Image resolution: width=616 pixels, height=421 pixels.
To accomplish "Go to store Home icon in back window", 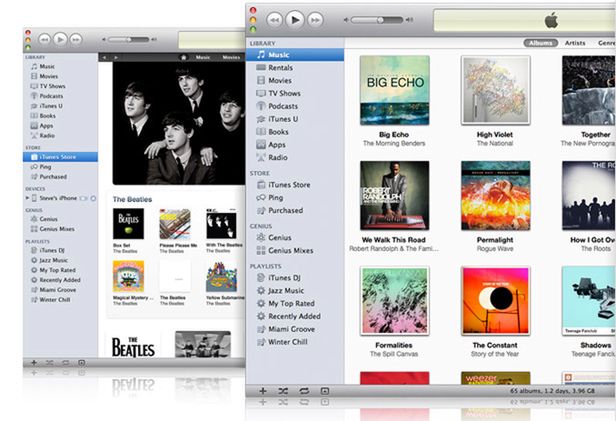I will [x=183, y=57].
